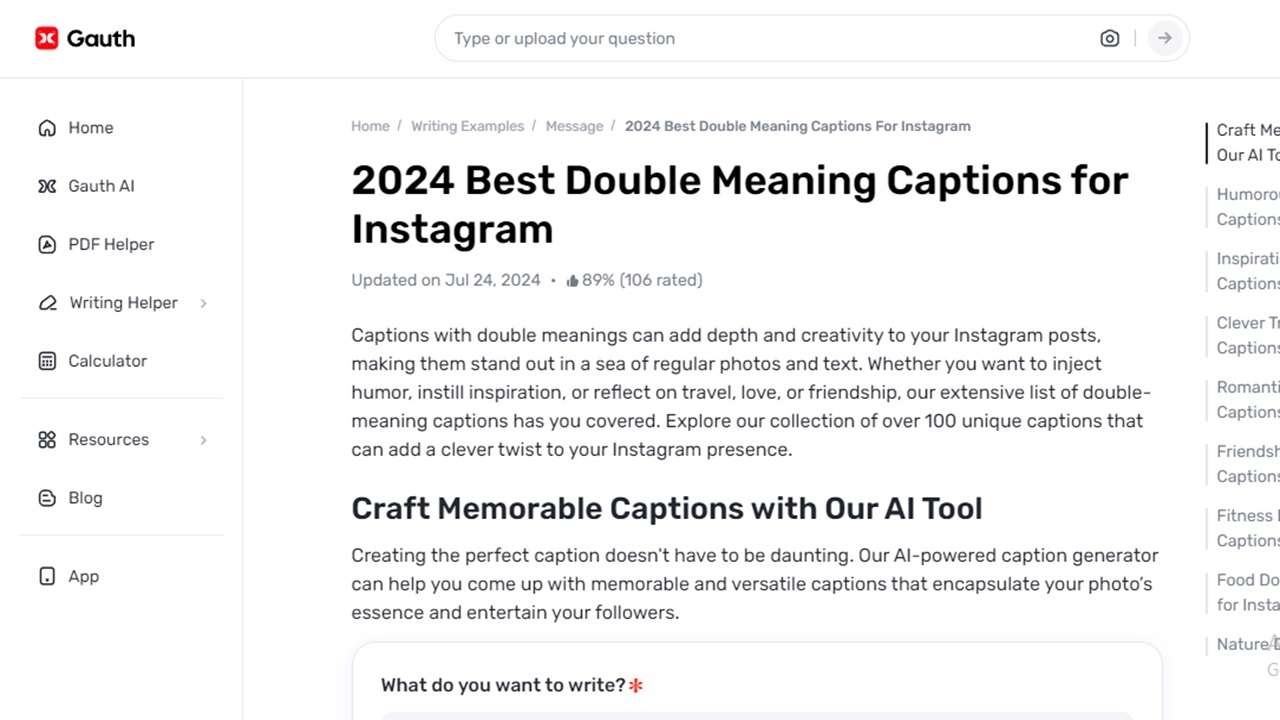Jump to Humorous Captions section
The height and width of the screenshot is (720, 1280).
1245,206
